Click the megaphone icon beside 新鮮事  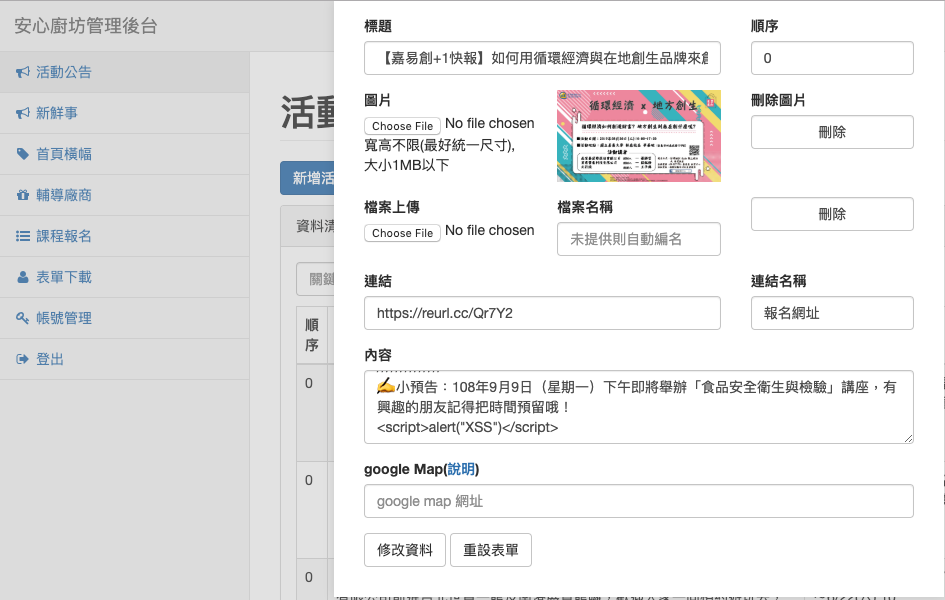point(23,113)
